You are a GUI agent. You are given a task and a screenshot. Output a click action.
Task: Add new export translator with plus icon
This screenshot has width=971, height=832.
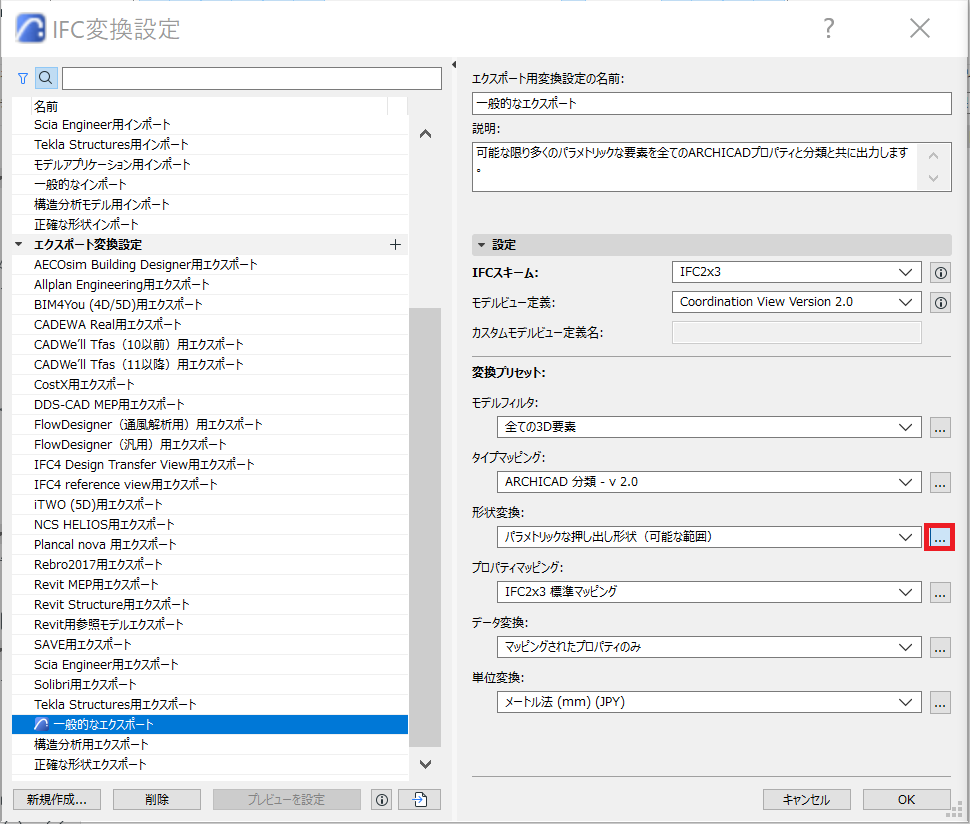pyautogui.click(x=396, y=245)
